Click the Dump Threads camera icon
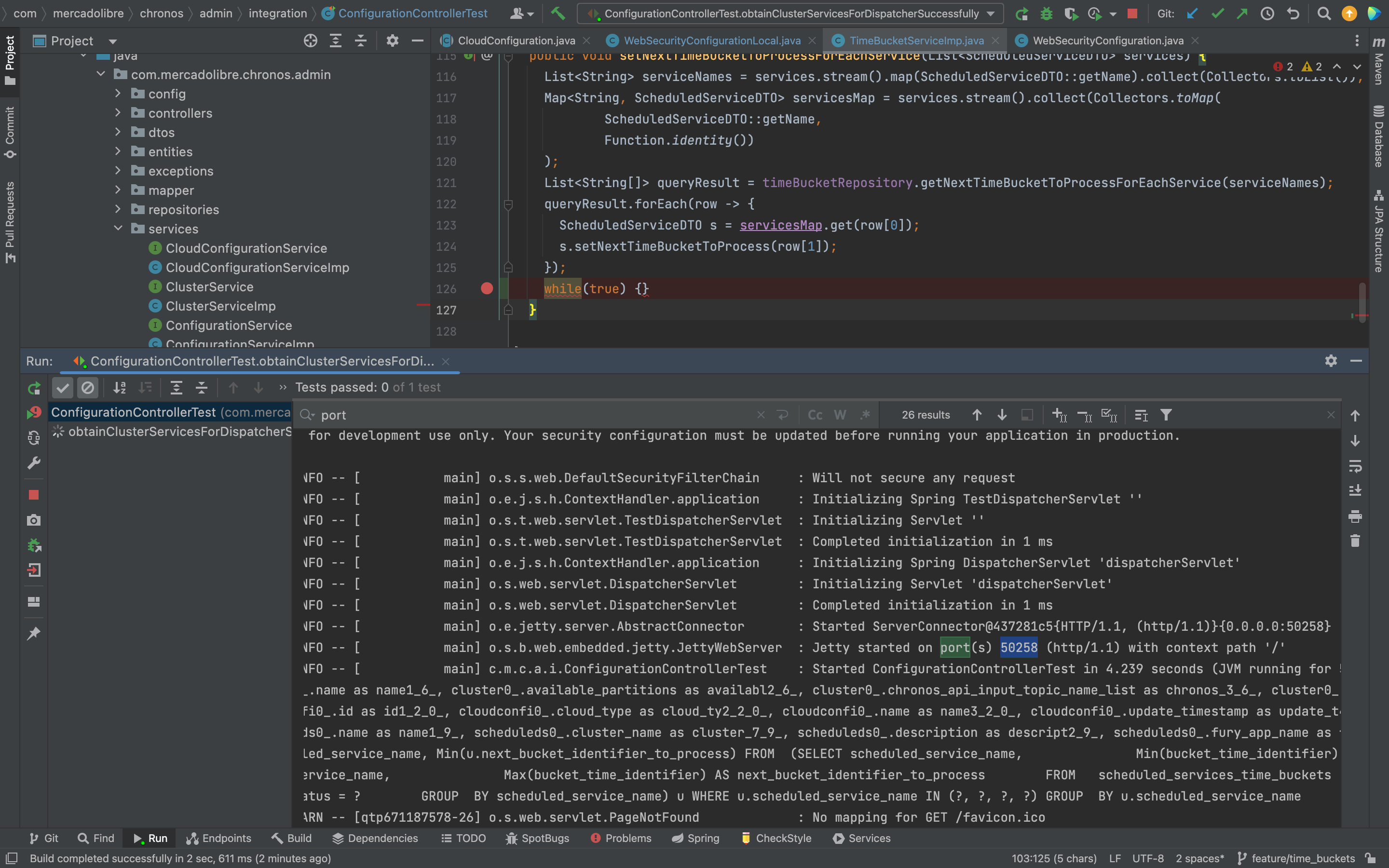The height and width of the screenshot is (868, 1389). pyautogui.click(x=34, y=520)
